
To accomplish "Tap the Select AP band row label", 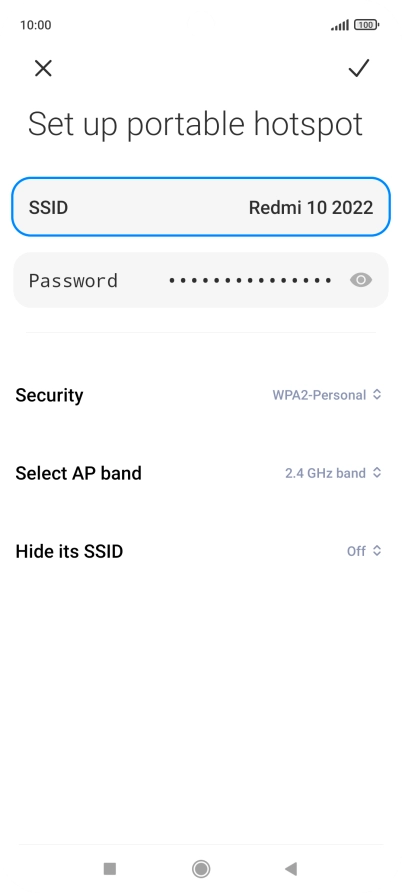I will (x=79, y=473).
